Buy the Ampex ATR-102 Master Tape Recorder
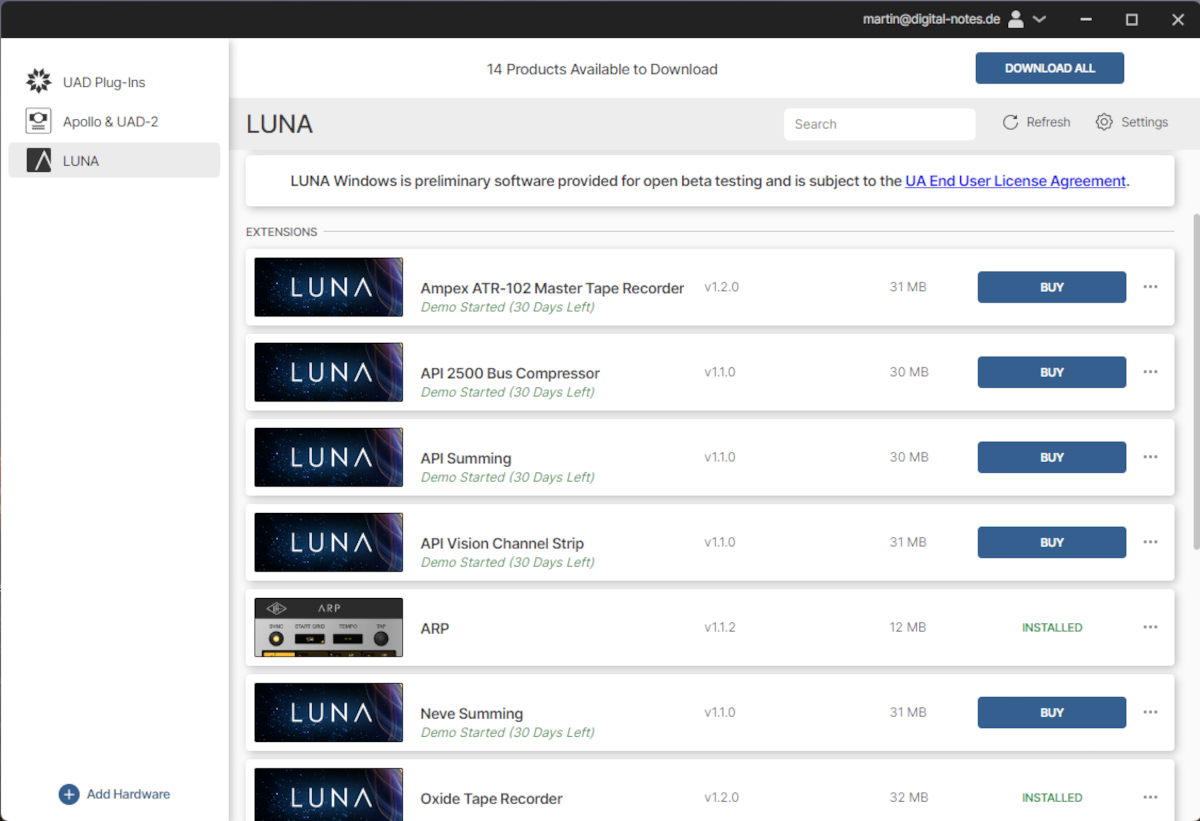The image size is (1200, 821). tap(1052, 287)
